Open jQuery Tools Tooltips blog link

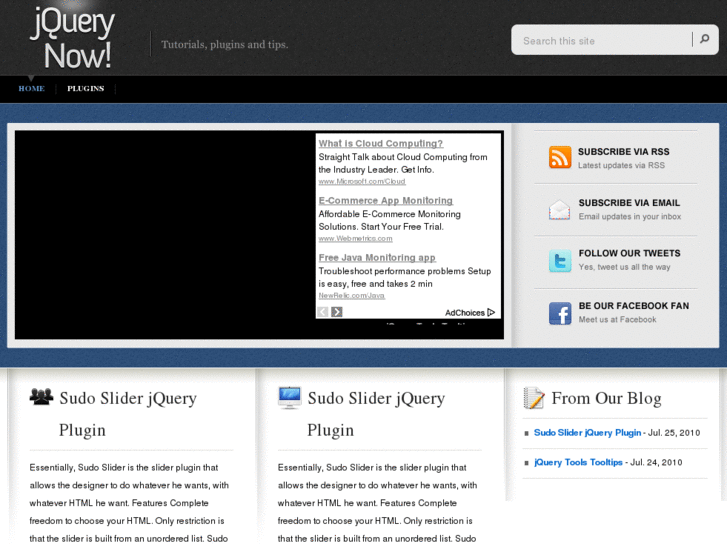click(x=578, y=462)
